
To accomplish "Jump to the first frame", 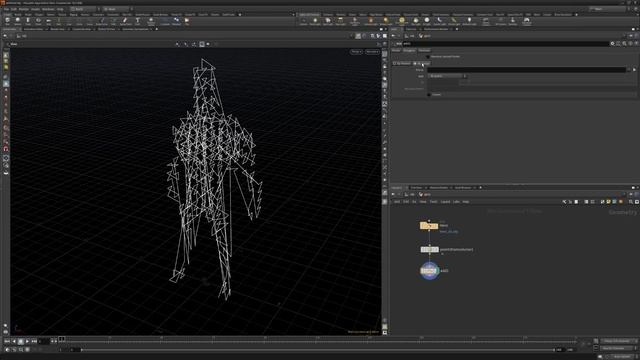I will [7, 341].
